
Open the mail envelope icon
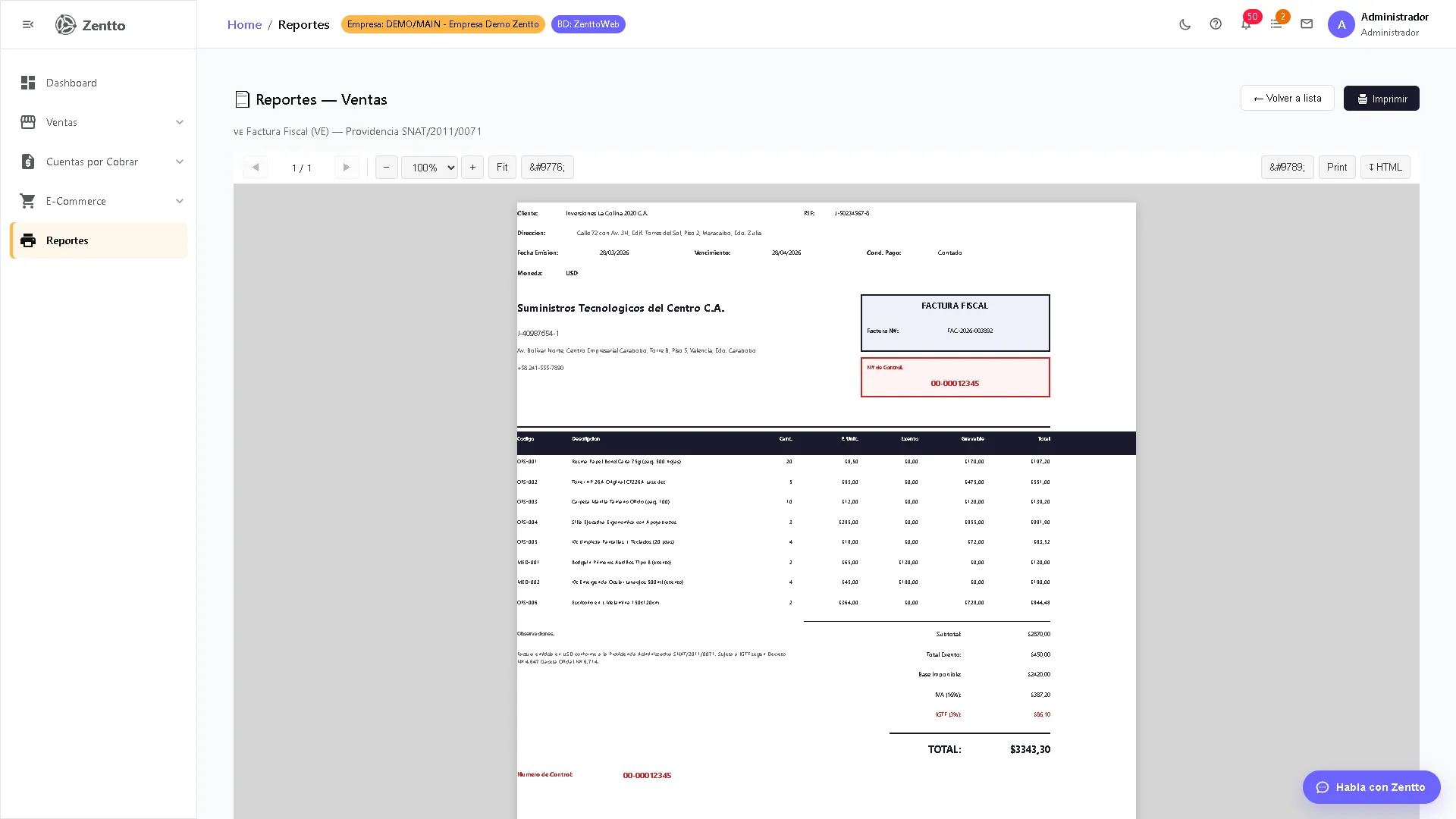(1307, 24)
